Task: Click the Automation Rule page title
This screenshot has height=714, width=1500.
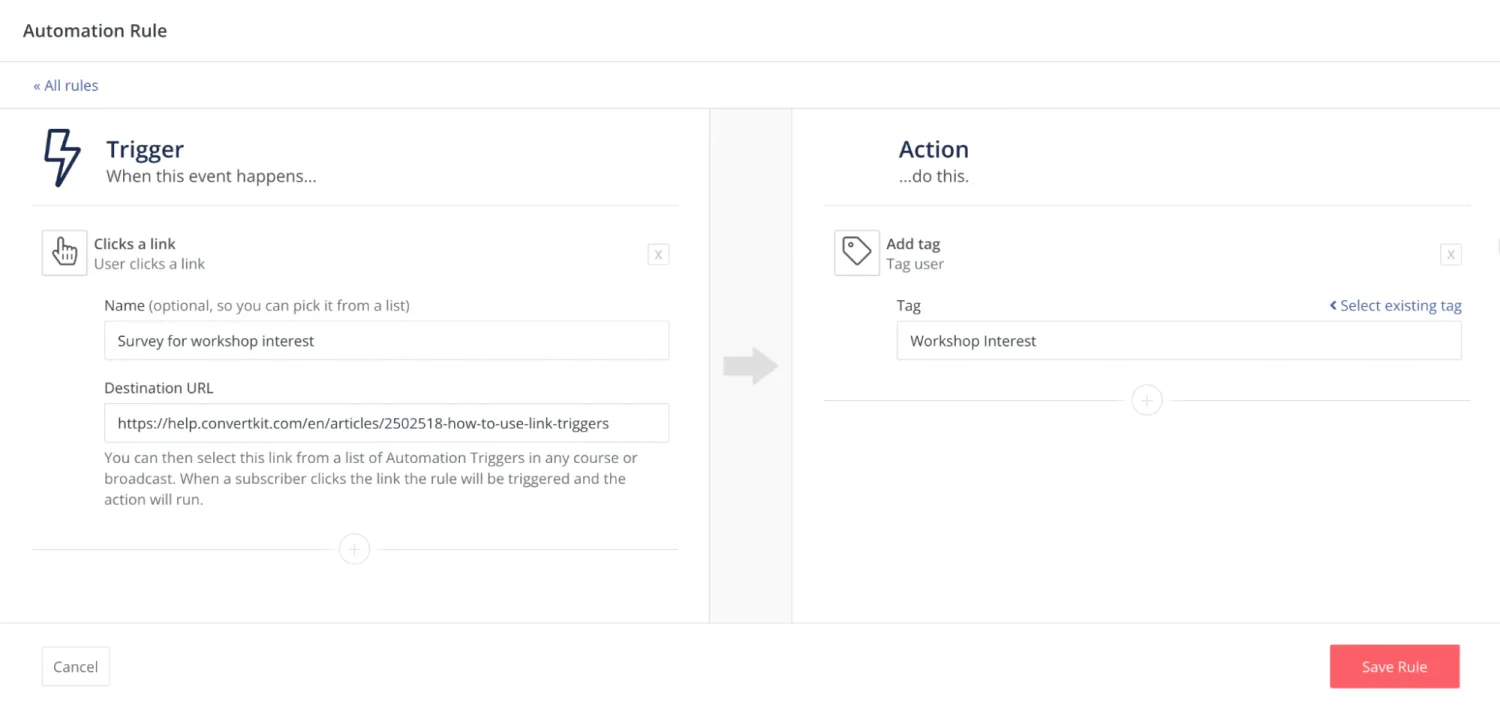Action: [95, 31]
